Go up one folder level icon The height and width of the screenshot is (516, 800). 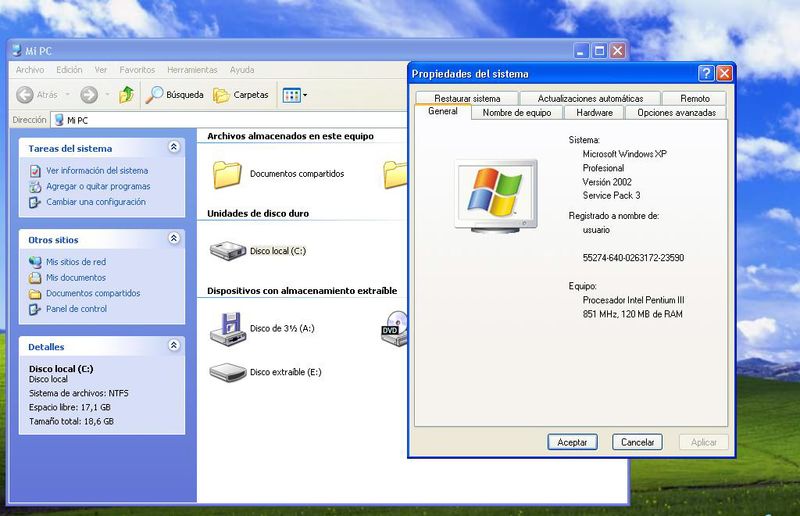(x=127, y=94)
